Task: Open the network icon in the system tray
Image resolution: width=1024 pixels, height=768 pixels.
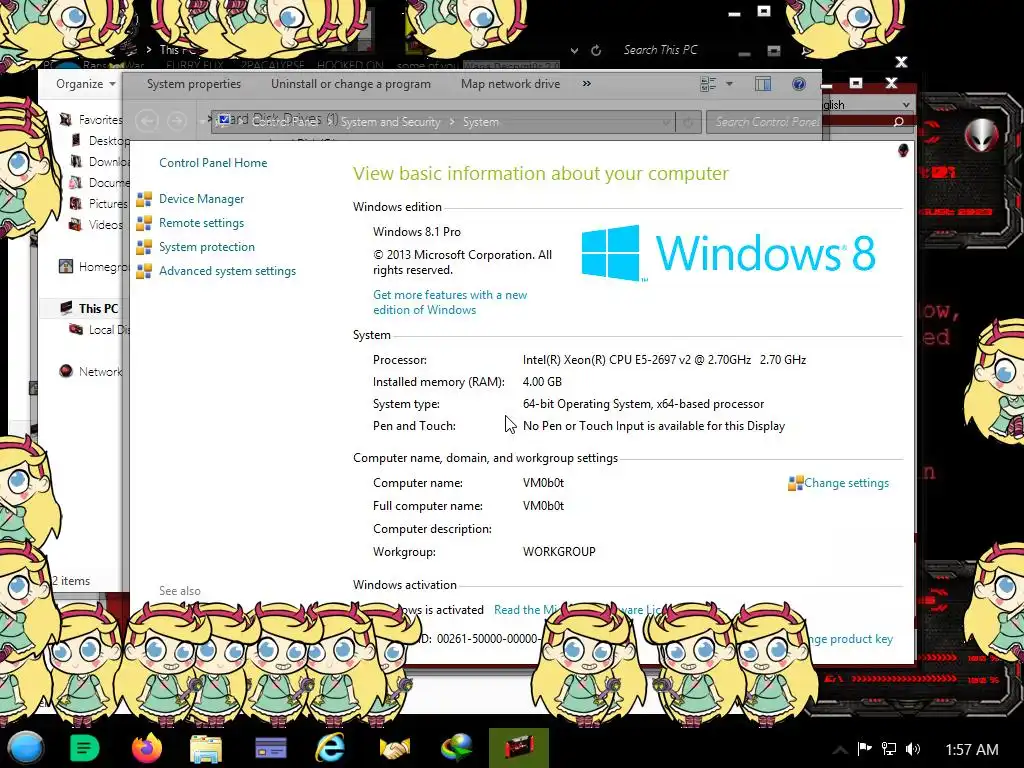Action: tap(889, 748)
